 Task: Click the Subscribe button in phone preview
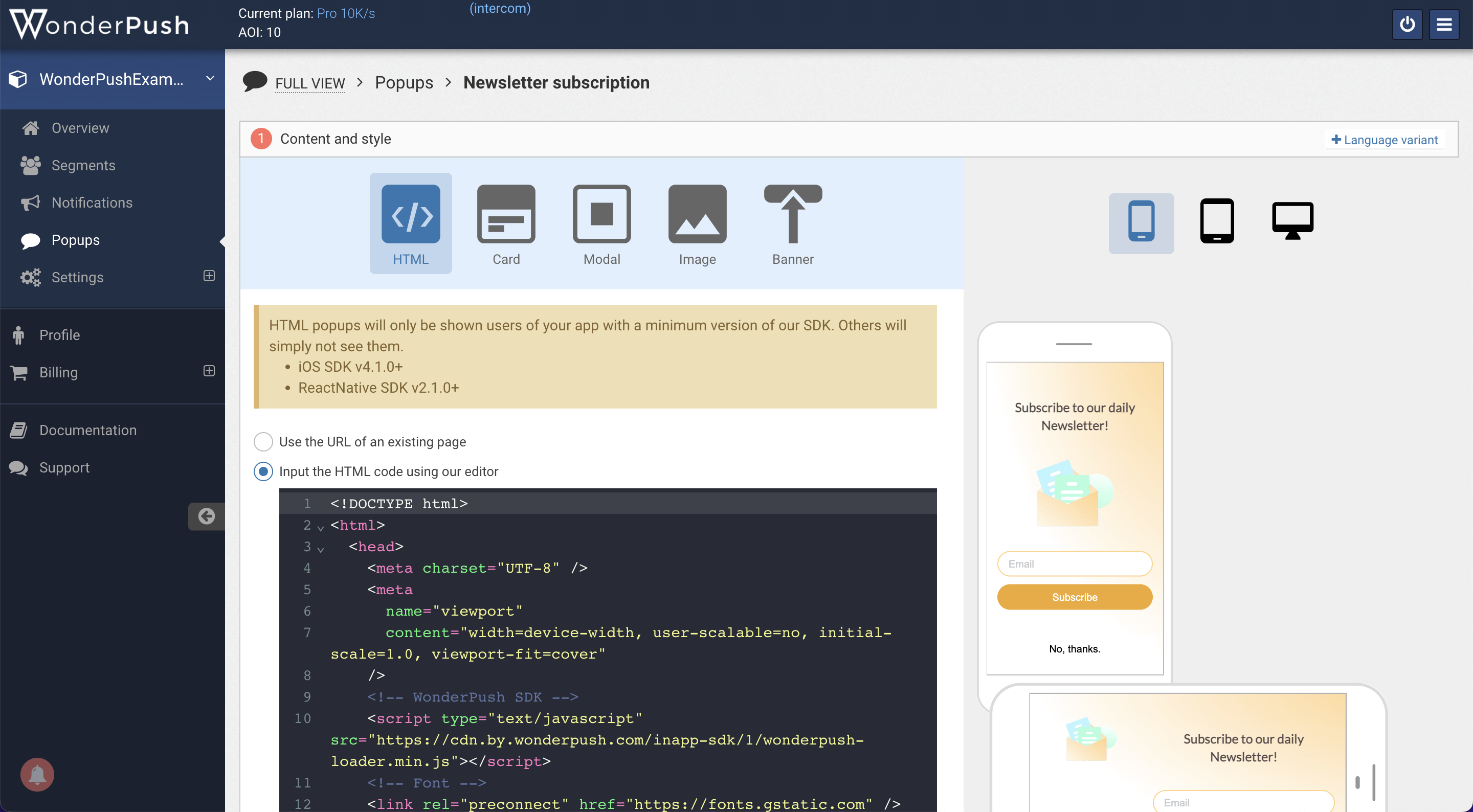[1075, 596]
